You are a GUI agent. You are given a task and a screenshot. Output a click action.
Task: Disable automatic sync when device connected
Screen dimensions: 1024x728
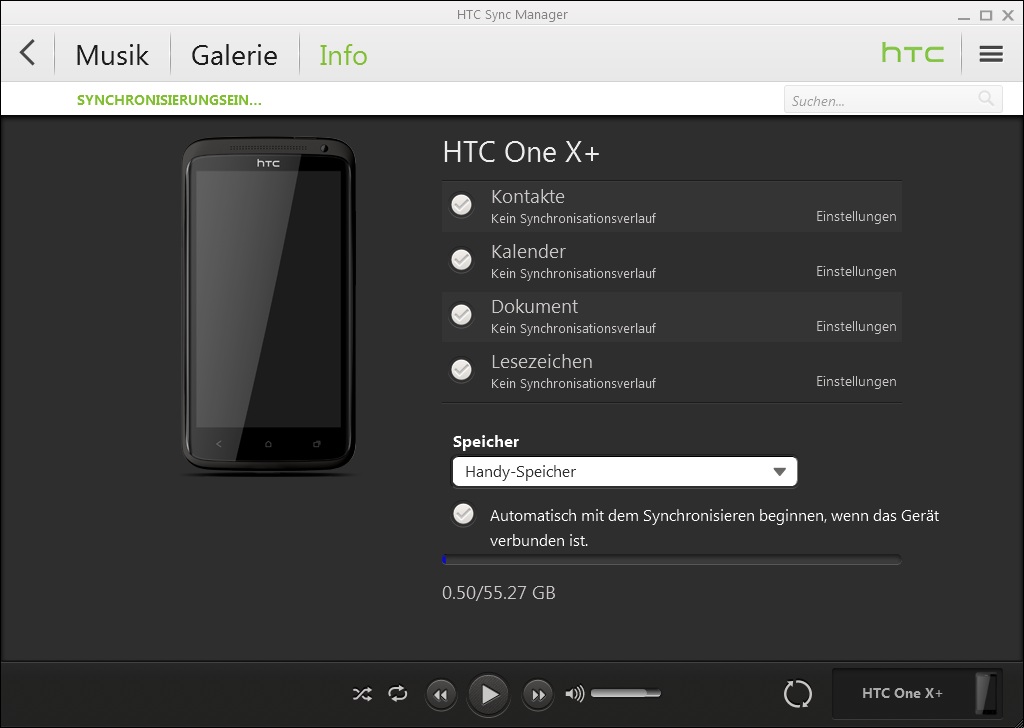coord(463,514)
